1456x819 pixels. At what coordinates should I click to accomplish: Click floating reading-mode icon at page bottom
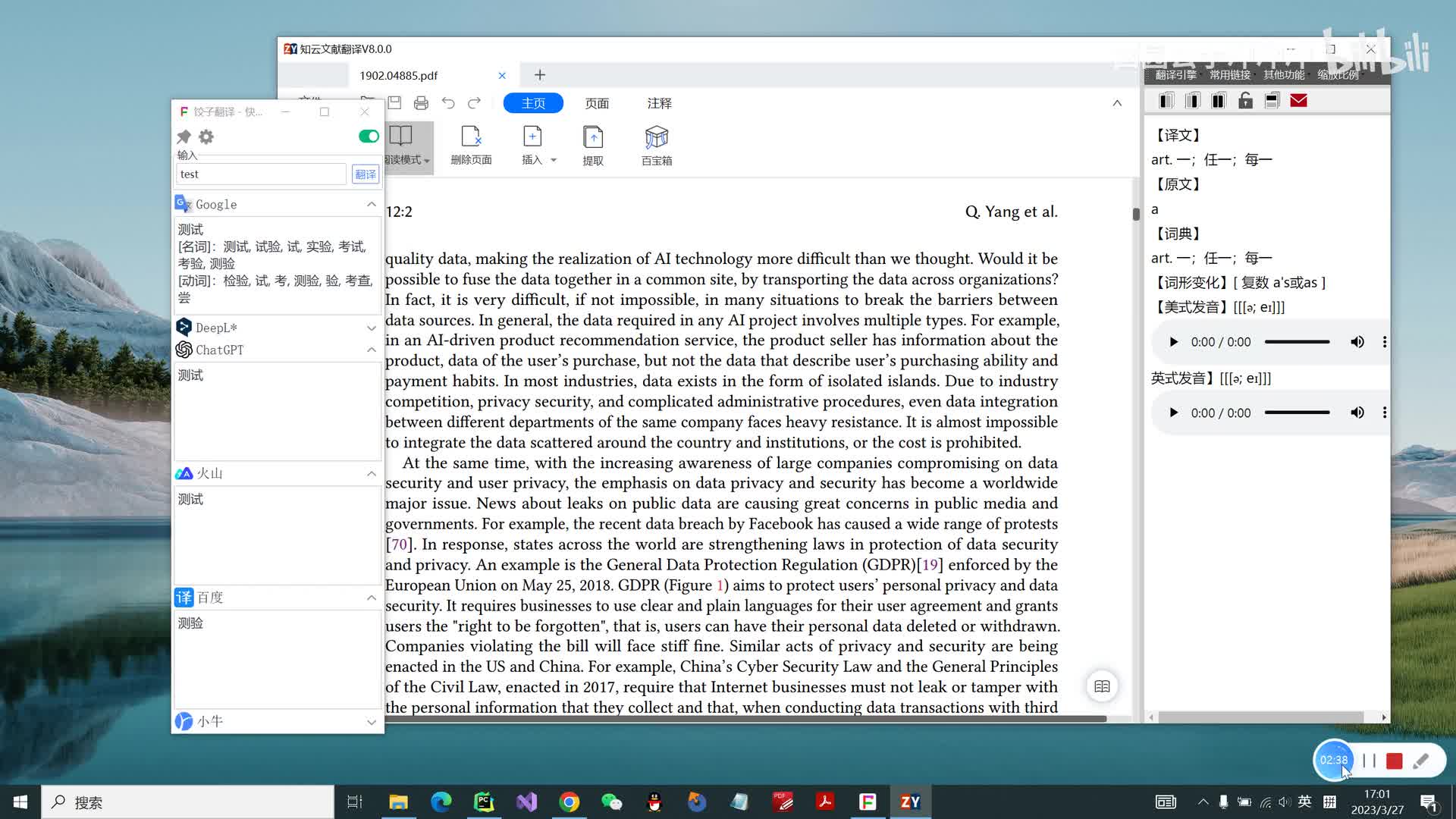click(1102, 686)
